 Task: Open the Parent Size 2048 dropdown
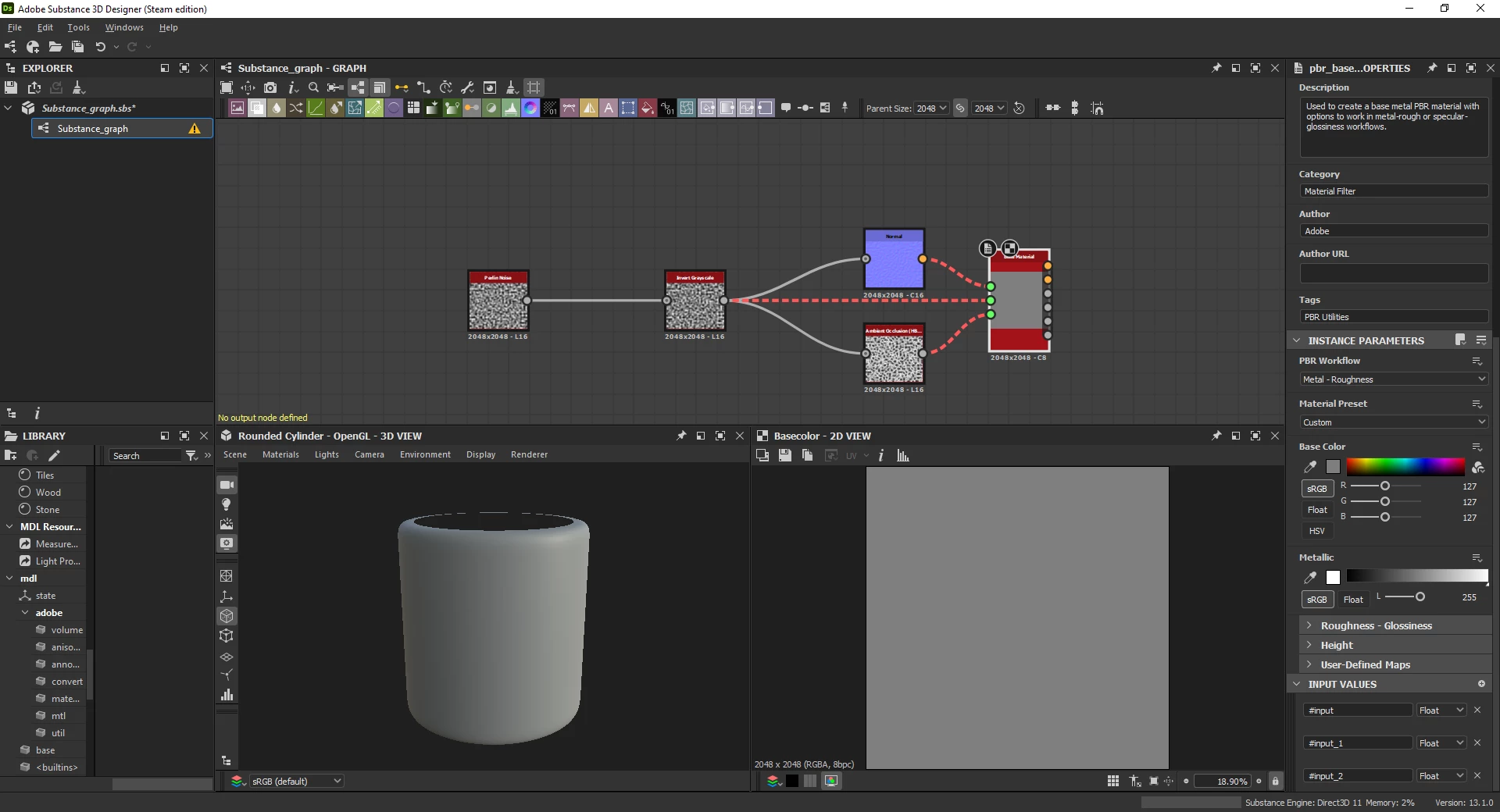pyautogui.click(x=931, y=109)
